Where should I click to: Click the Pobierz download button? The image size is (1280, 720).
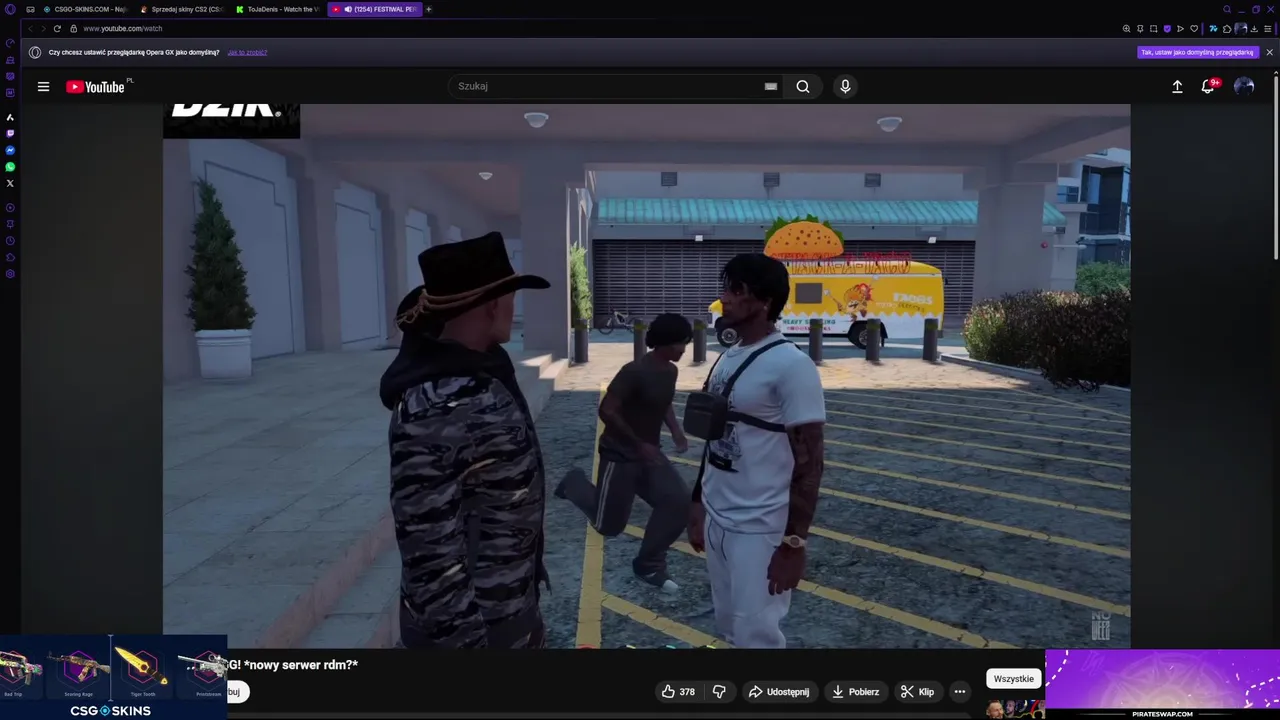tap(856, 692)
